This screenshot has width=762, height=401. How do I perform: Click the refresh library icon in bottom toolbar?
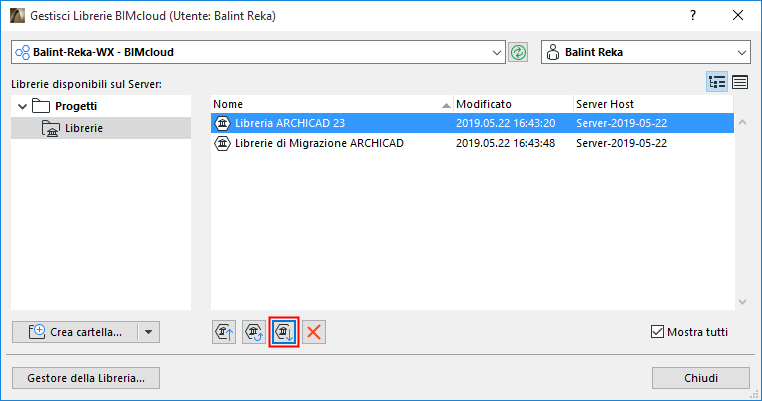point(254,332)
